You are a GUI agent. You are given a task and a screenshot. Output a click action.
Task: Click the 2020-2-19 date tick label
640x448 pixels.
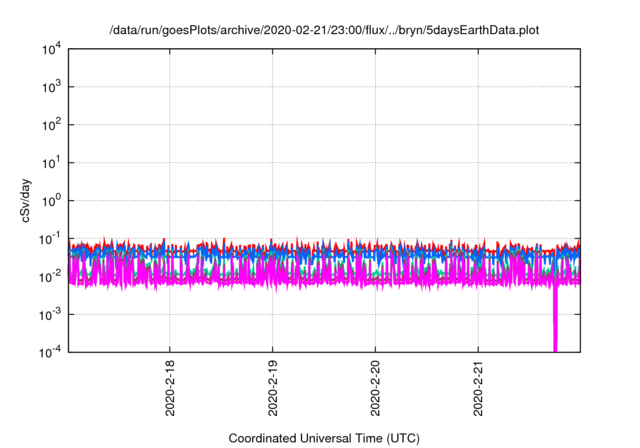[273, 388]
